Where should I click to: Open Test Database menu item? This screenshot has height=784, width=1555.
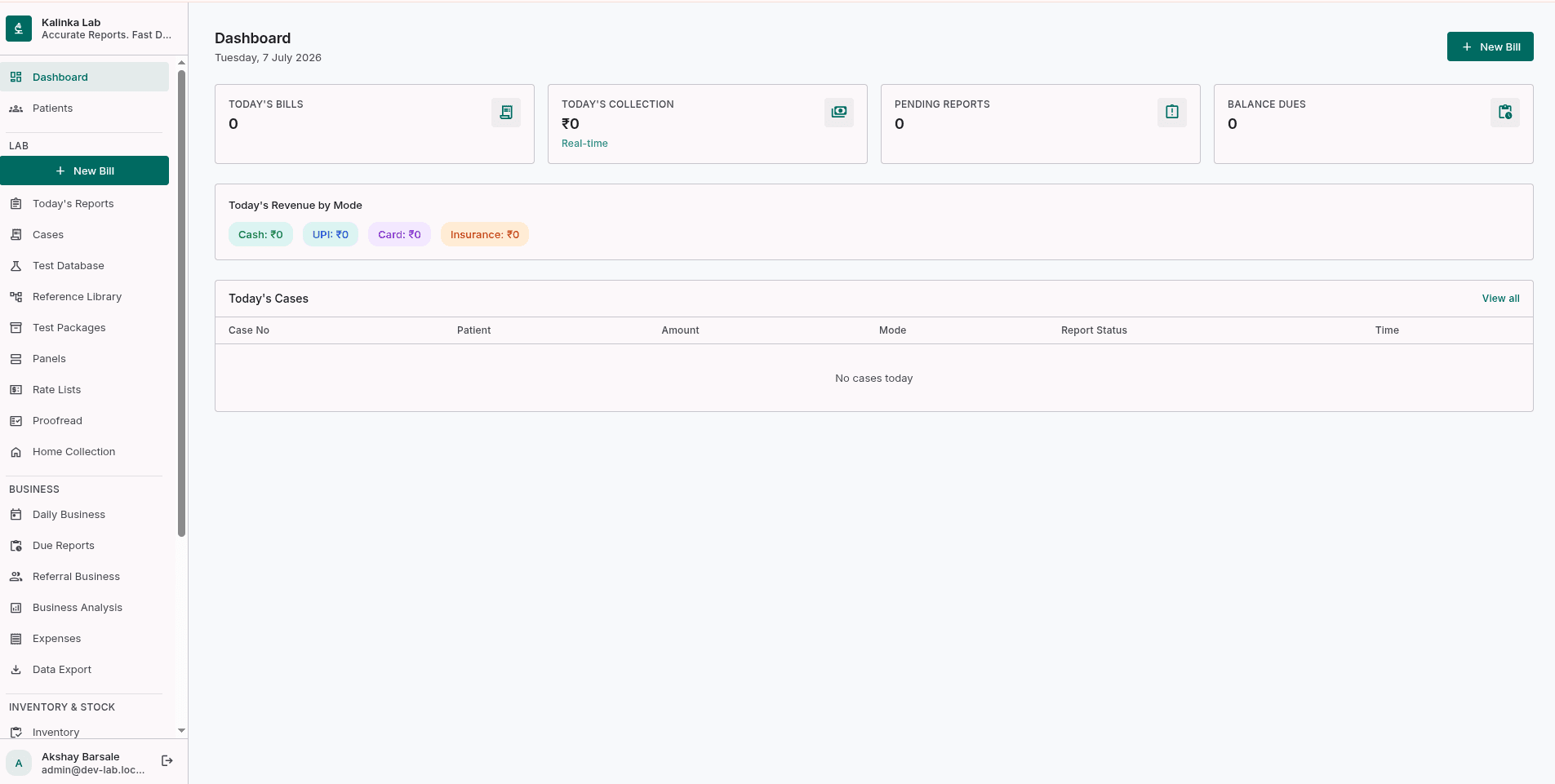click(x=84, y=265)
